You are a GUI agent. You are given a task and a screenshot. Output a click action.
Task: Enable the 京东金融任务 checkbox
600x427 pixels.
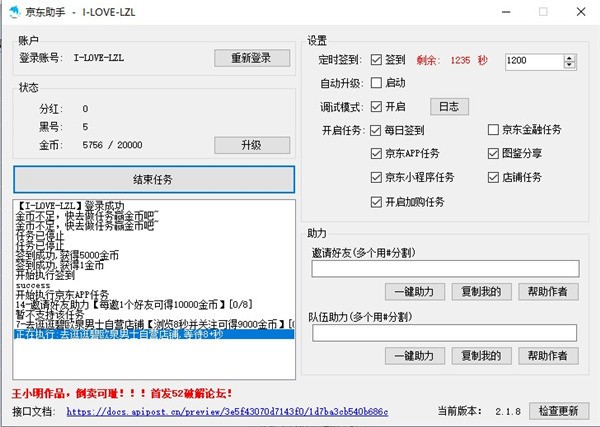click(493, 130)
